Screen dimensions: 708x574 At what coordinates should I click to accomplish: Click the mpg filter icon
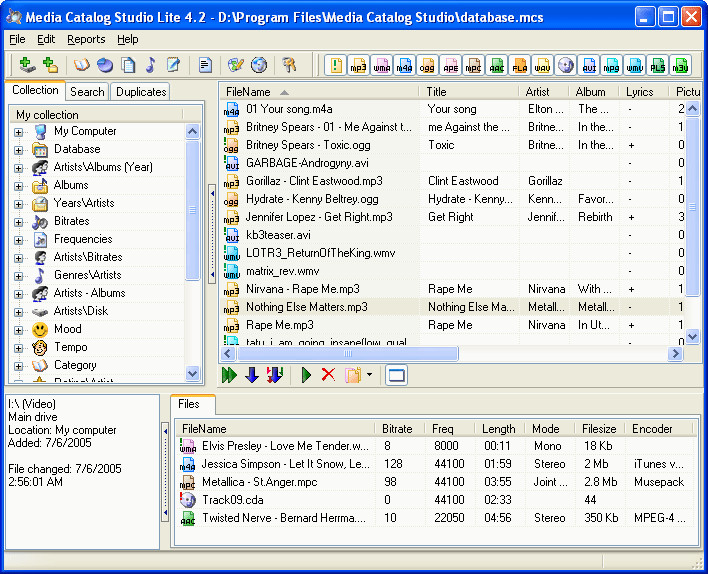[612, 65]
